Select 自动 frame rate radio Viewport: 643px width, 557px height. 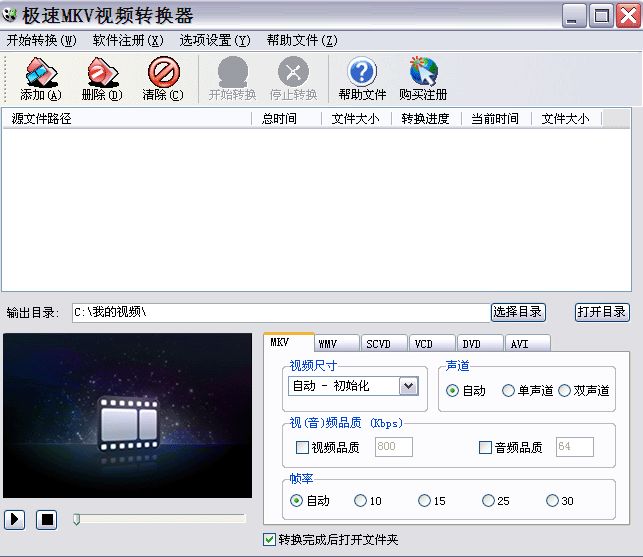click(x=296, y=501)
